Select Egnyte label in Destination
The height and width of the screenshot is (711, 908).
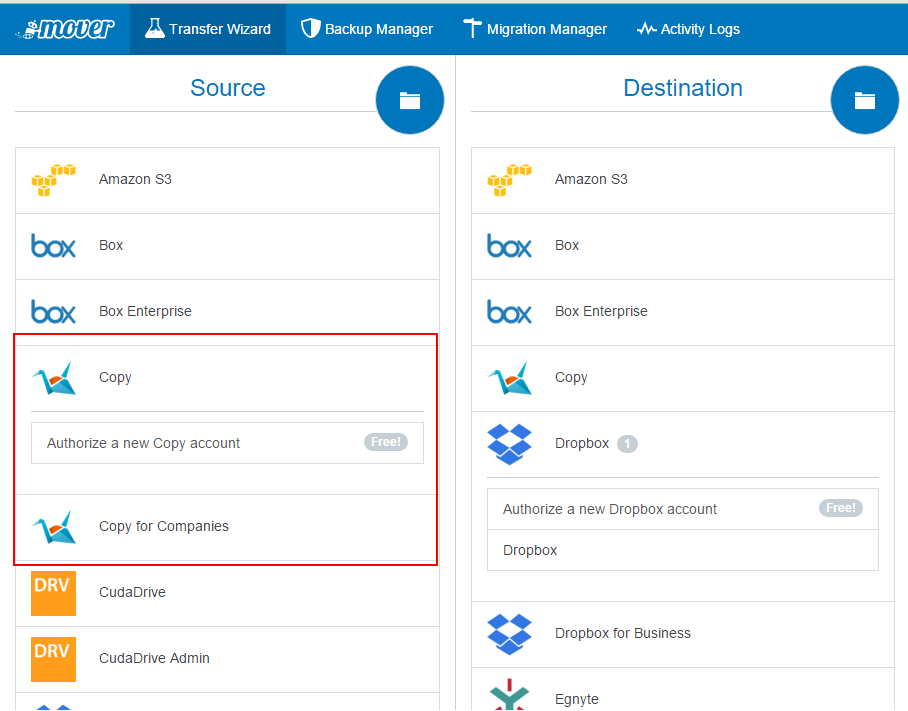click(x=577, y=699)
